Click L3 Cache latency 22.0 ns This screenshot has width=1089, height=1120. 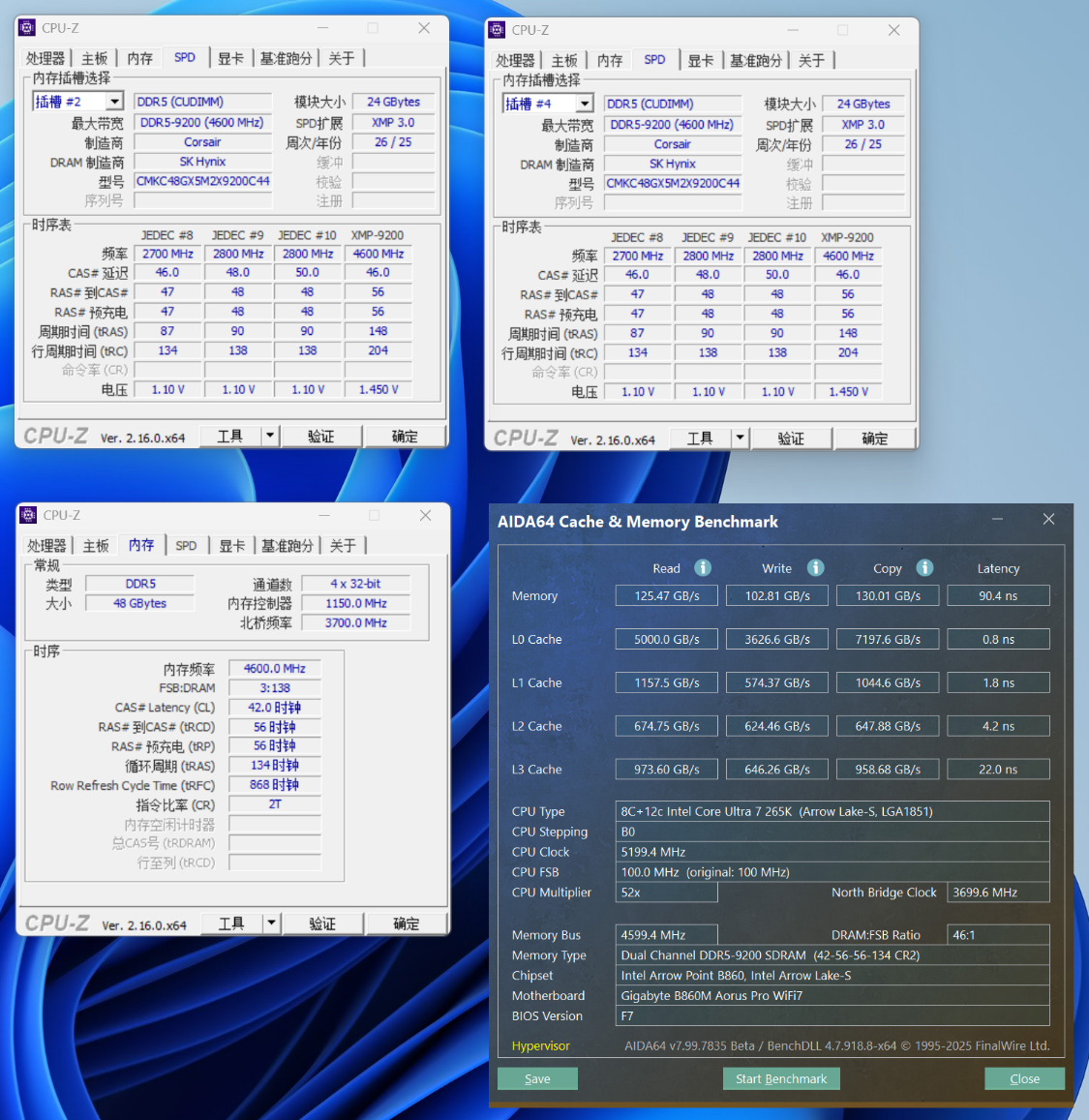click(998, 770)
